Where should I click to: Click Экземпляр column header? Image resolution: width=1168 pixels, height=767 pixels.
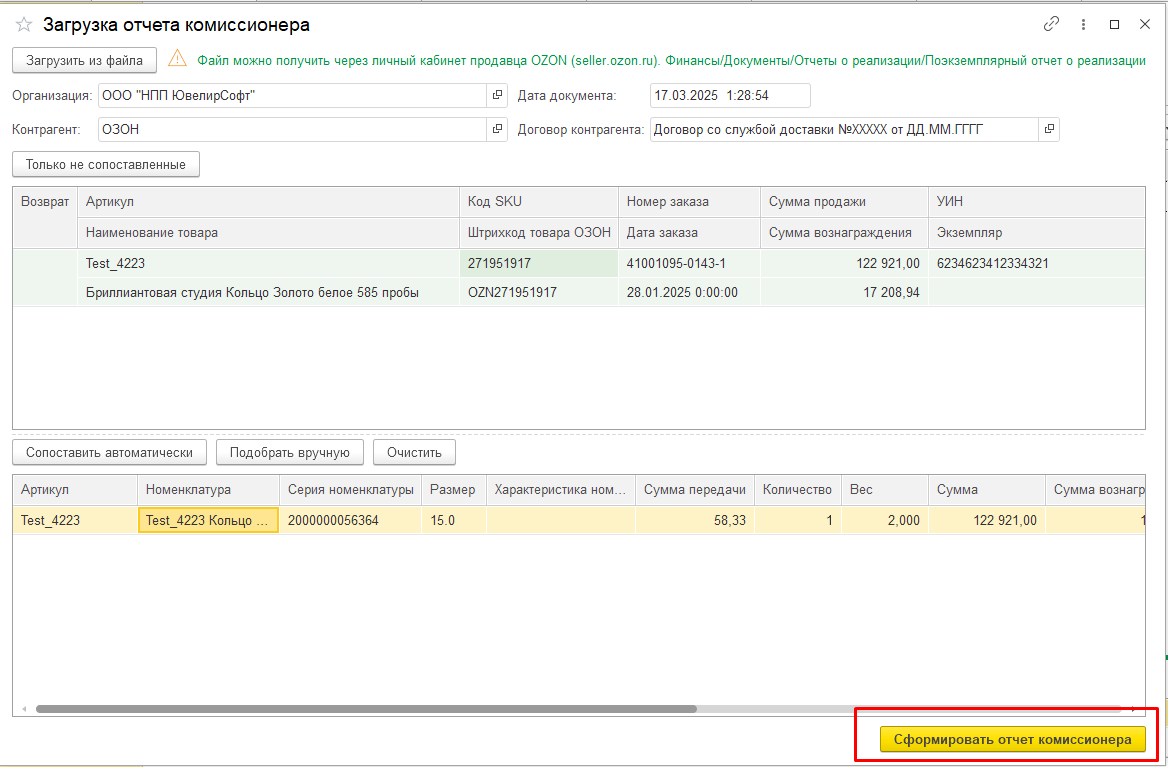(x=1036, y=232)
